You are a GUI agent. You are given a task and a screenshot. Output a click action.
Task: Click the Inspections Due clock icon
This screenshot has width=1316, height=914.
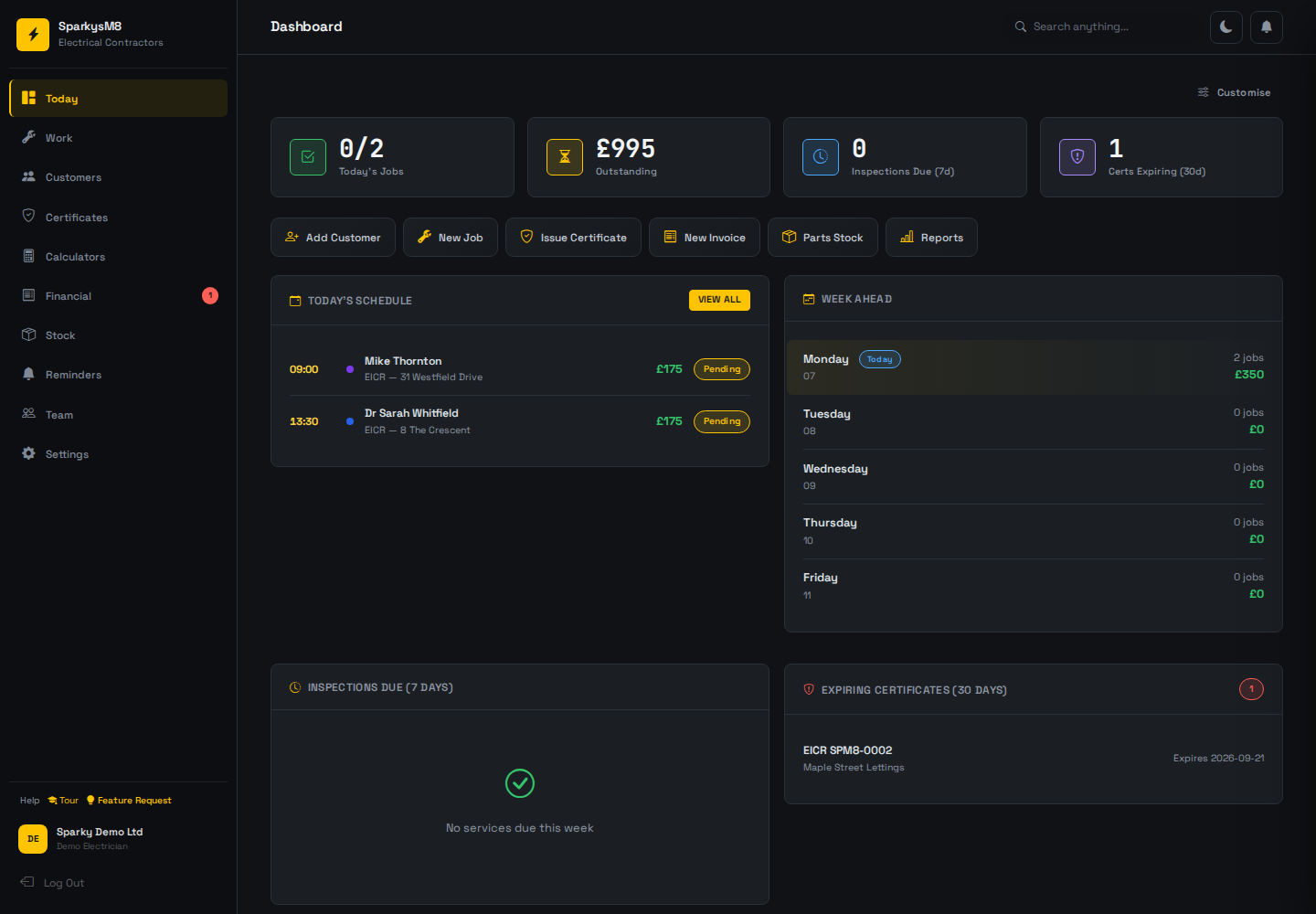coord(821,157)
